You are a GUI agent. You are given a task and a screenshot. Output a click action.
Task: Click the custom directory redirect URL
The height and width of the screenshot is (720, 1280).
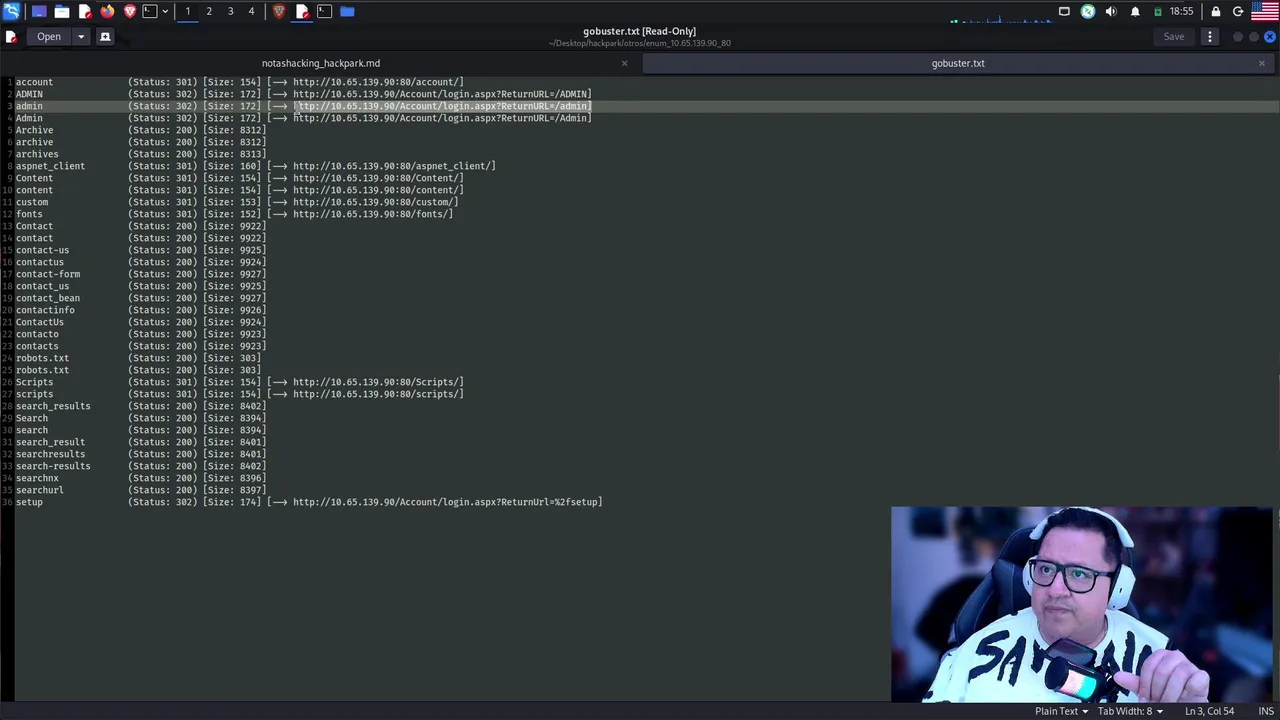[375, 202]
